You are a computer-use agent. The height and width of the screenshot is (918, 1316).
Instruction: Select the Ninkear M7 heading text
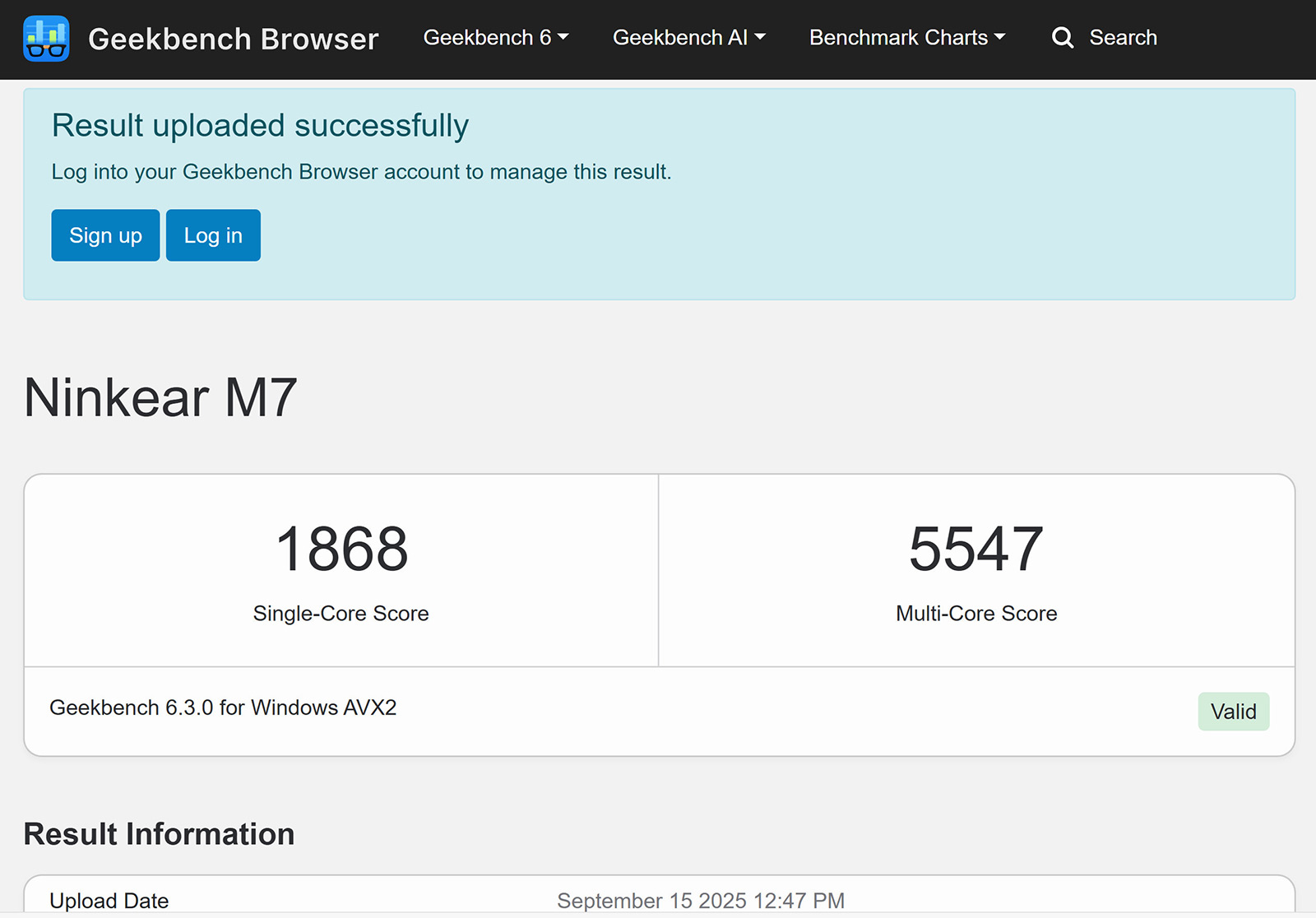pos(160,398)
